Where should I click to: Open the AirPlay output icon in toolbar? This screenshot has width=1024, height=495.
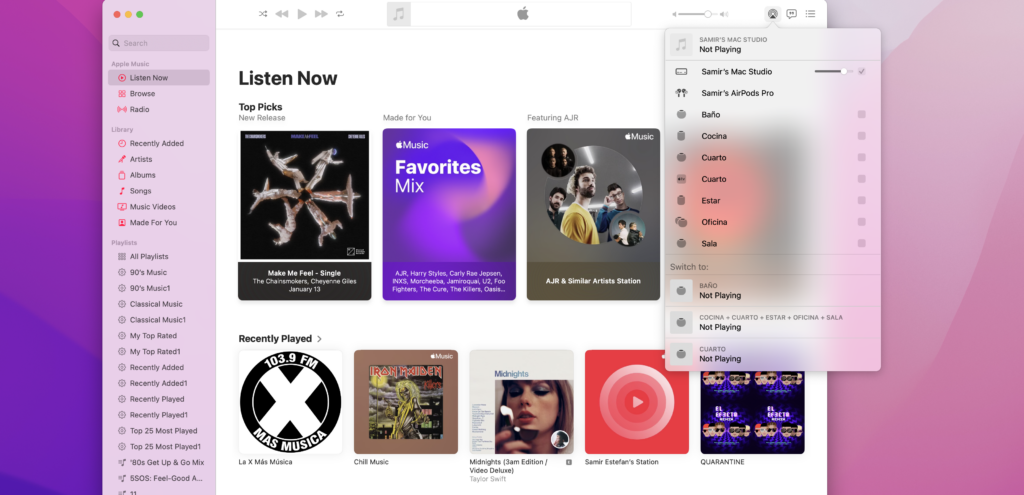[773, 14]
